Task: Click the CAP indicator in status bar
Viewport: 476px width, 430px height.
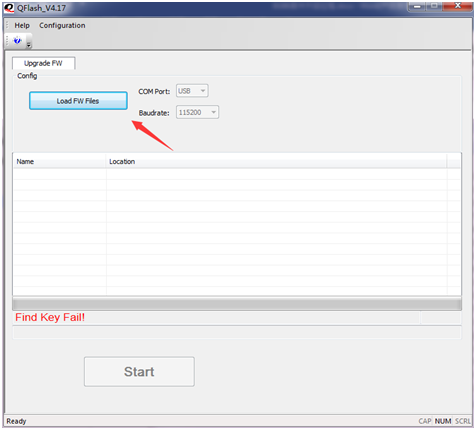Action: click(x=425, y=421)
